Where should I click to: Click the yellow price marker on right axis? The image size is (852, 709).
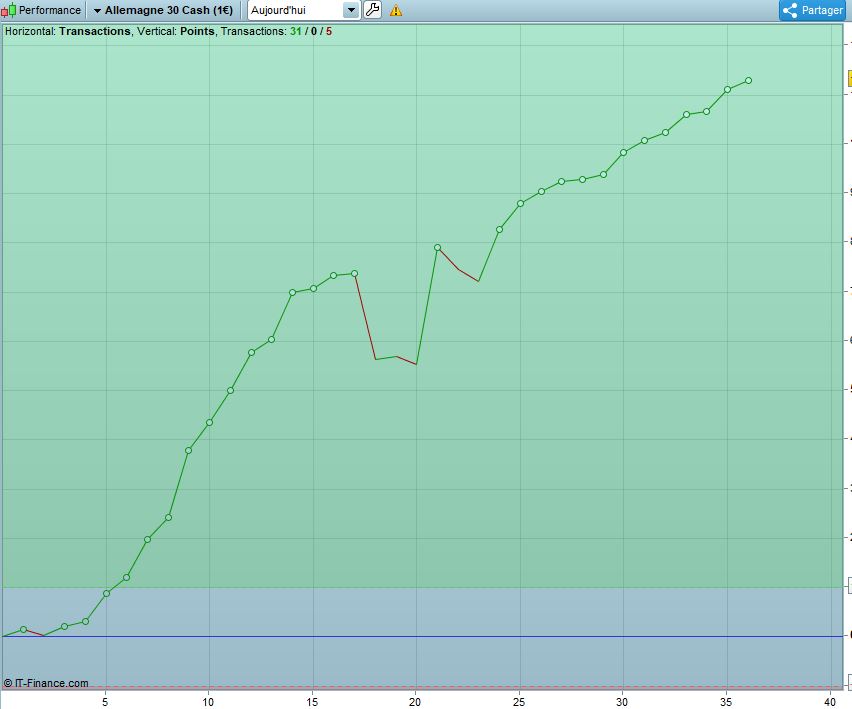coord(850,78)
